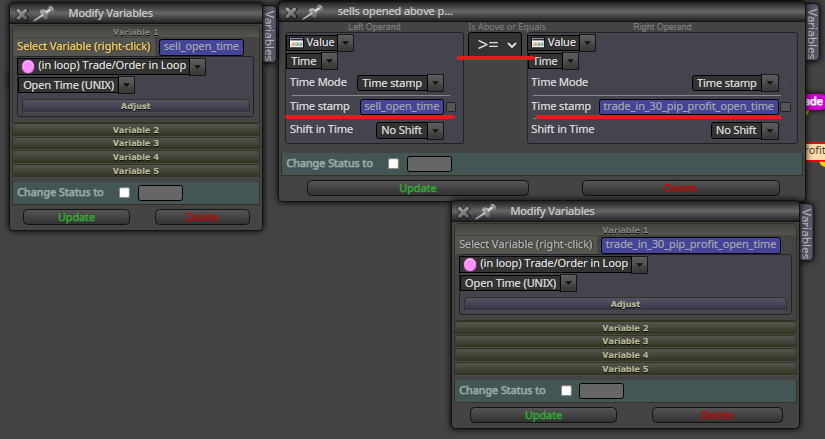Expand Variable 2 in left Modify Variables
This screenshot has width=825, height=439.
[136, 130]
